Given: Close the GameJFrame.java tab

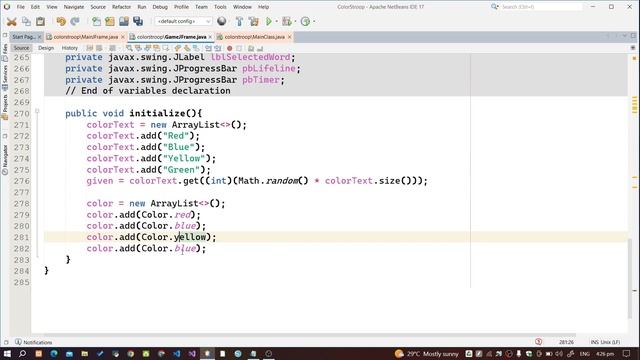Looking at the screenshot, I should coord(210,37).
